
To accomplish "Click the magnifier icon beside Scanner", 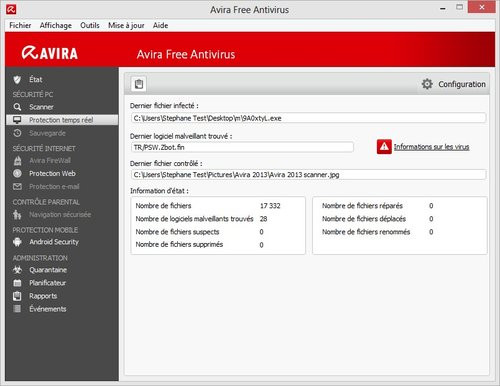I will (17, 107).
